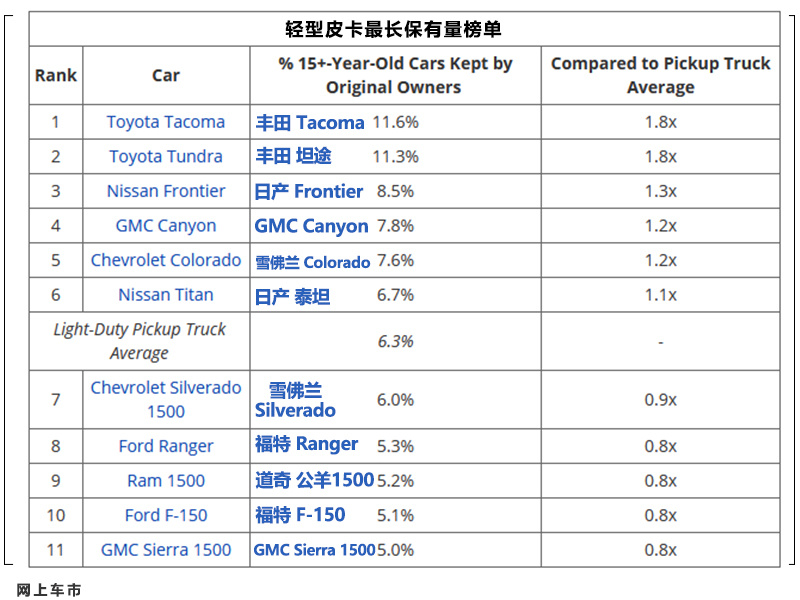Open the Ford Ranger link
The width and height of the screenshot is (800, 600).
[166, 446]
